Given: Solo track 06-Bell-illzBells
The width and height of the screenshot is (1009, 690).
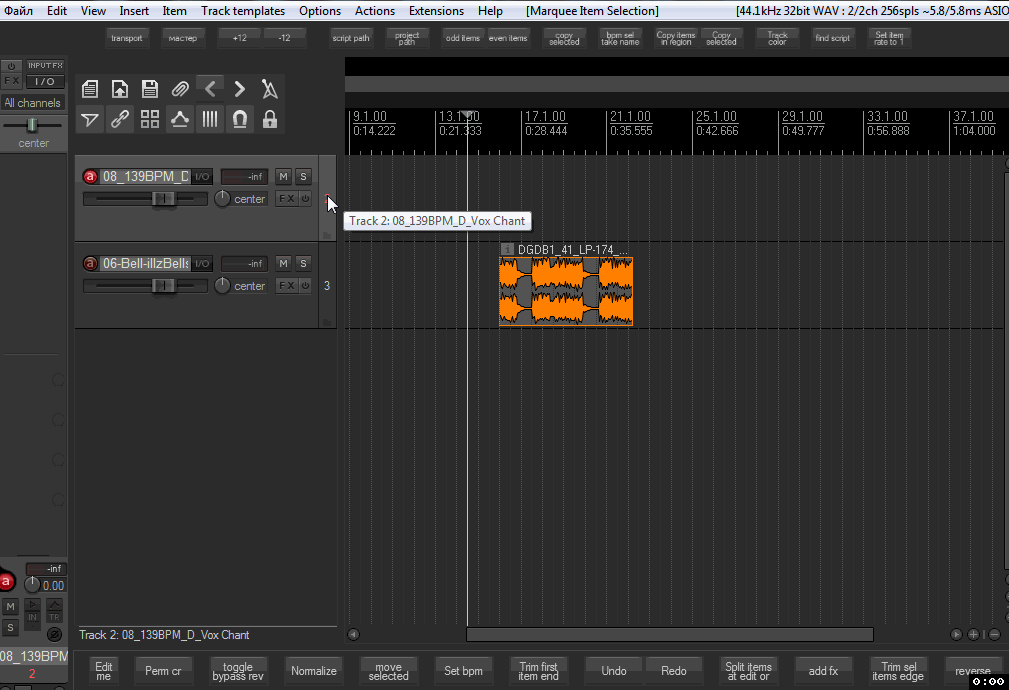Looking at the screenshot, I should point(303,263).
